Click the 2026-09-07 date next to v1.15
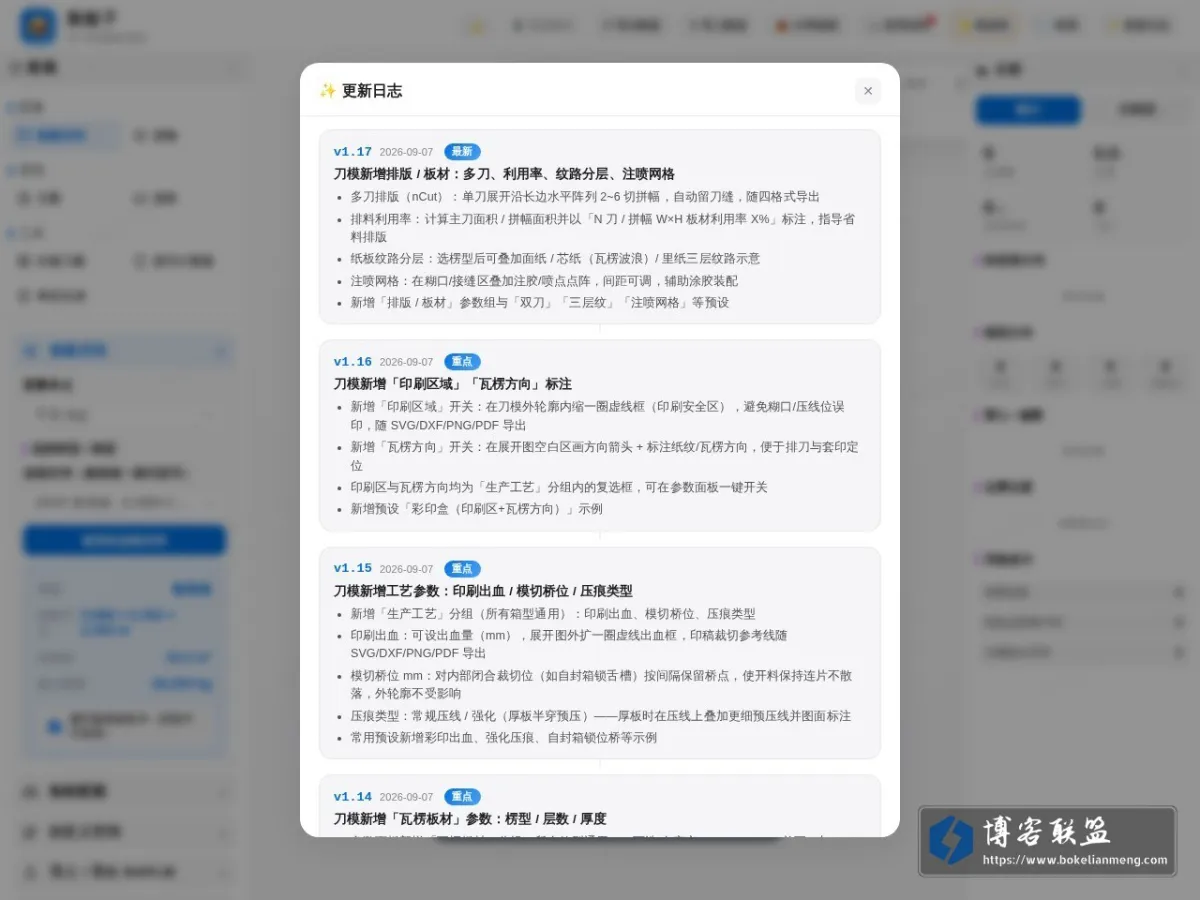The width and height of the screenshot is (1200, 900). (406, 569)
